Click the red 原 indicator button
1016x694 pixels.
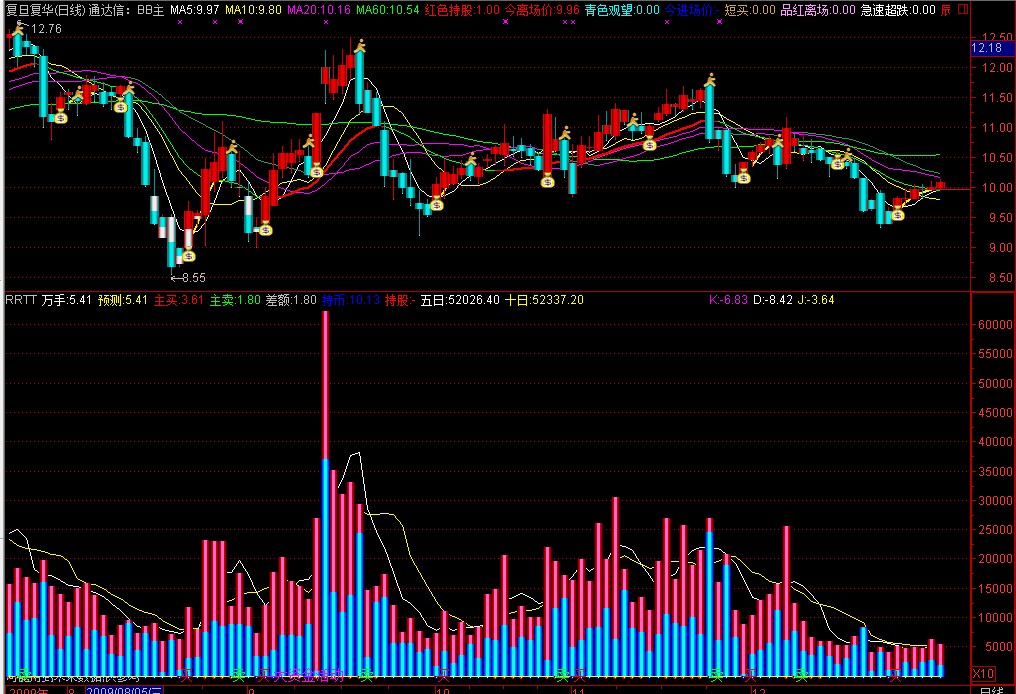946,10
